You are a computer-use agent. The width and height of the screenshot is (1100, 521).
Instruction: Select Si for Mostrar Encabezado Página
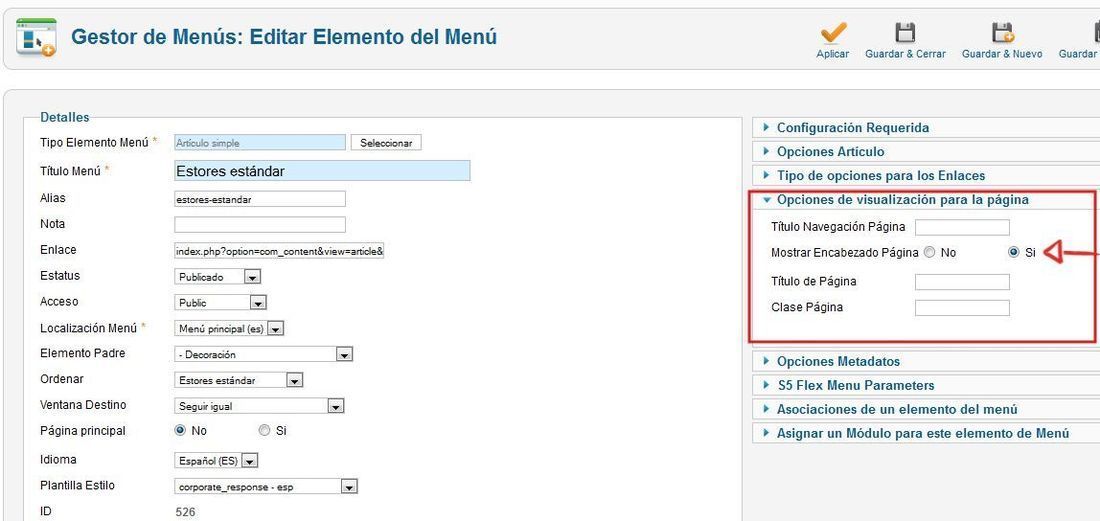click(1013, 252)
